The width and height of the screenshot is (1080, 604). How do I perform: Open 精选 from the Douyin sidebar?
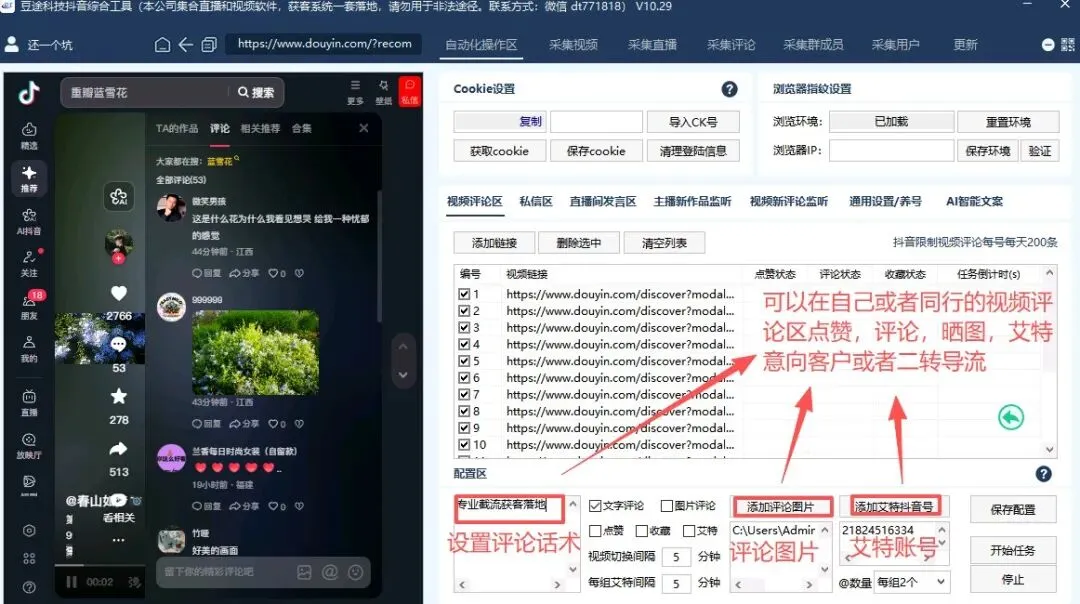pyautogui.click(x=28, y=128)
